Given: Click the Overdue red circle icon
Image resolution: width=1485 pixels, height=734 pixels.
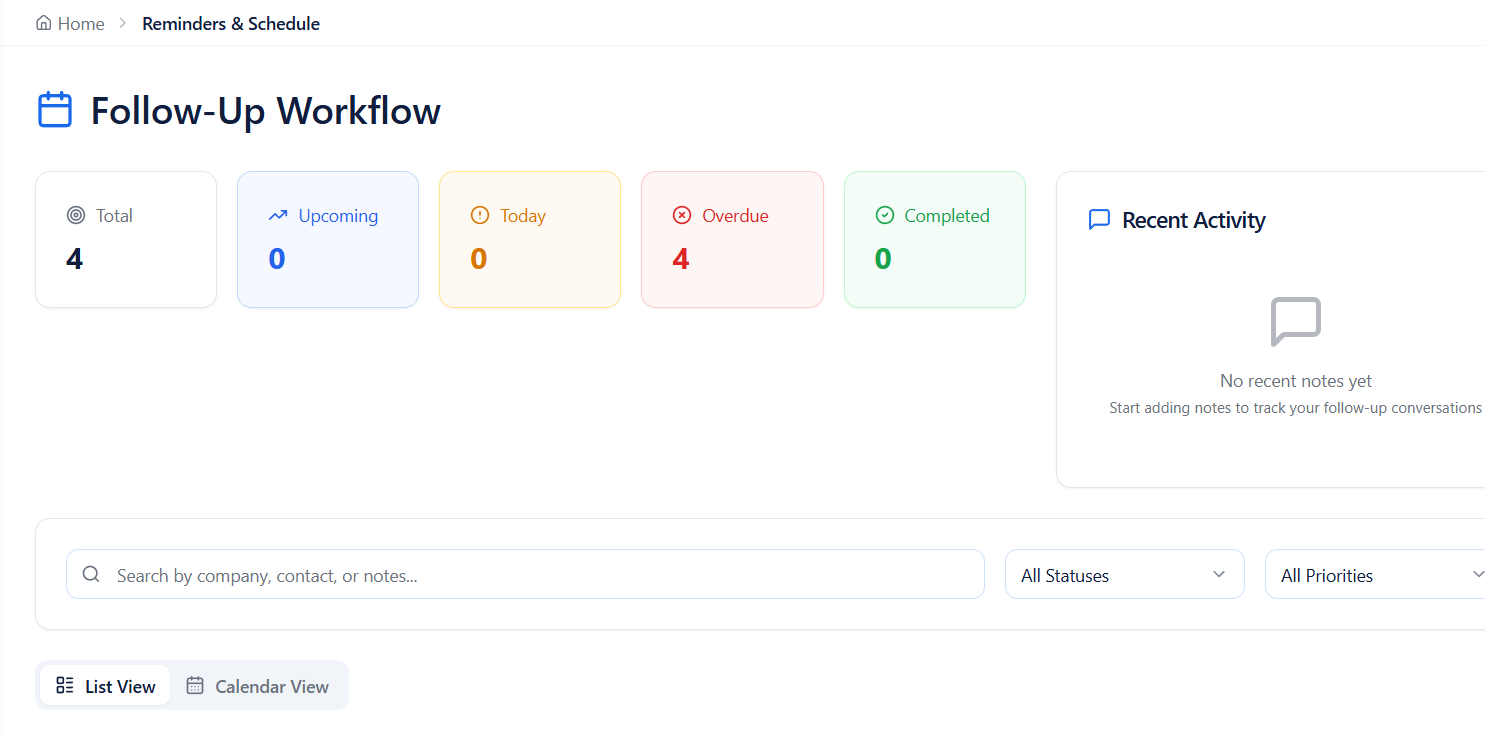Looking at the screenshot, I should click(x=682, y=214).
